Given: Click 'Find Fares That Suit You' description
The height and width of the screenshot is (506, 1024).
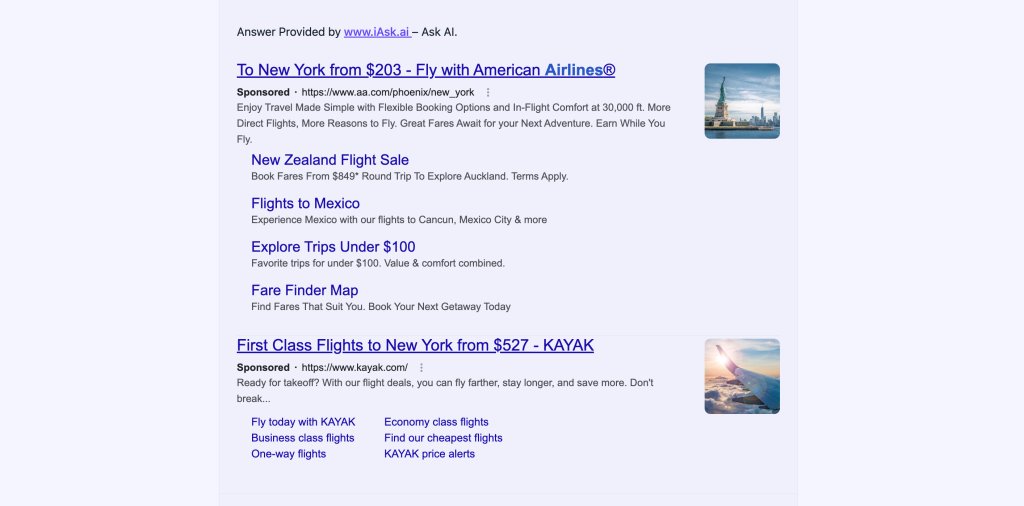Looking at the screenshot, I should 381,307.
